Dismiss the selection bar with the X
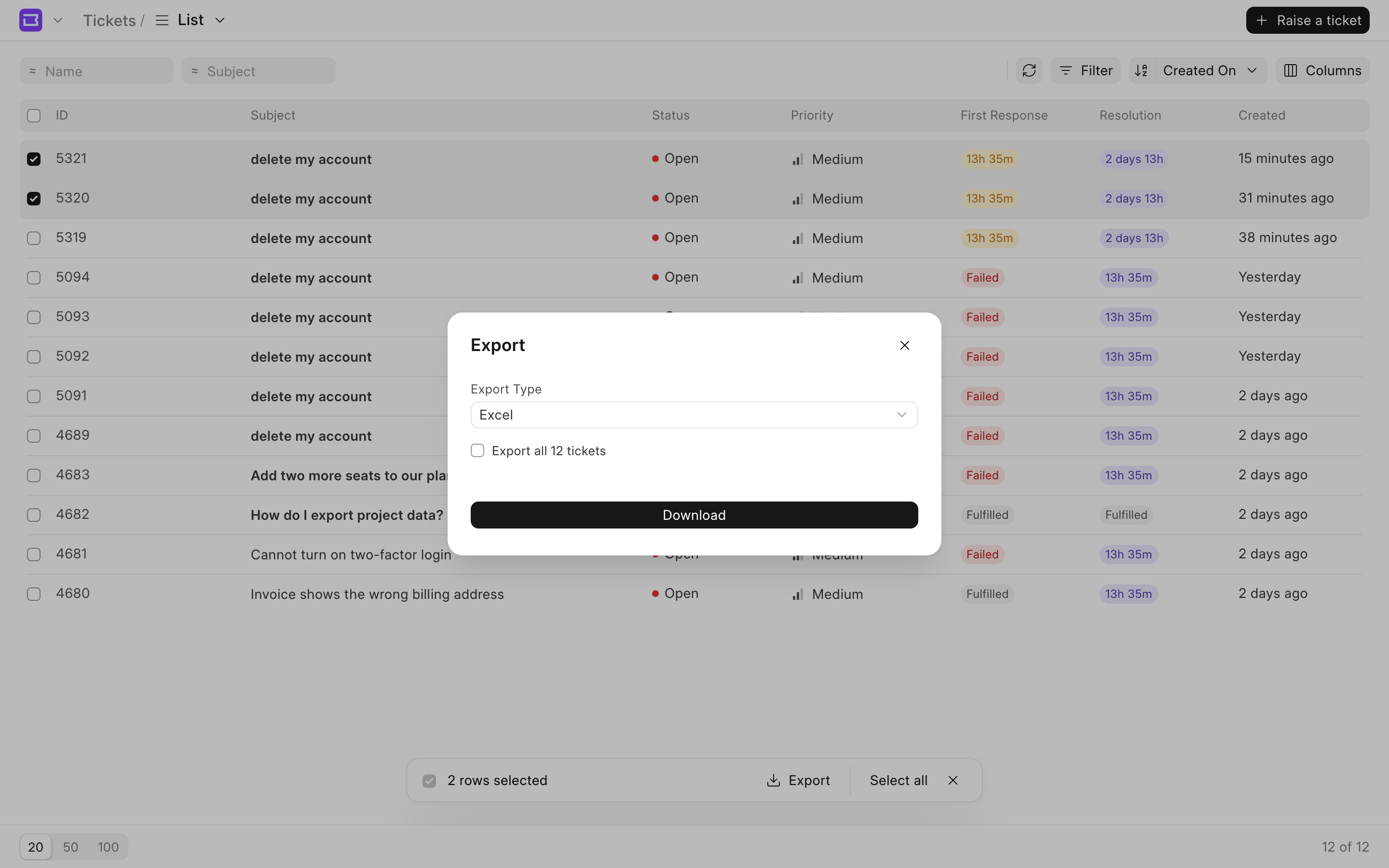Screen dimensions: 1389x868 953,780
